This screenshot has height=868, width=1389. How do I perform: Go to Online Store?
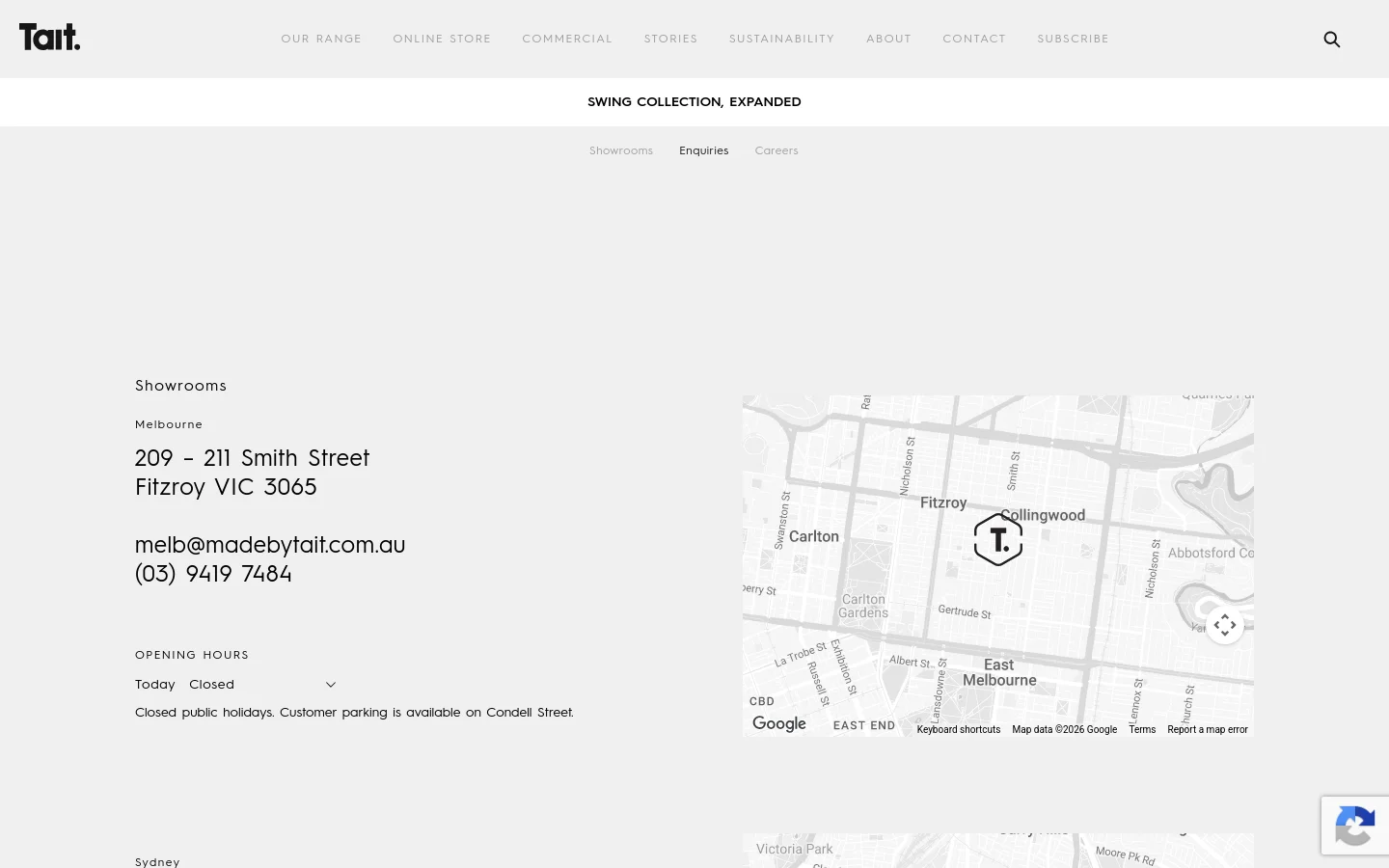tap(442, 39)
